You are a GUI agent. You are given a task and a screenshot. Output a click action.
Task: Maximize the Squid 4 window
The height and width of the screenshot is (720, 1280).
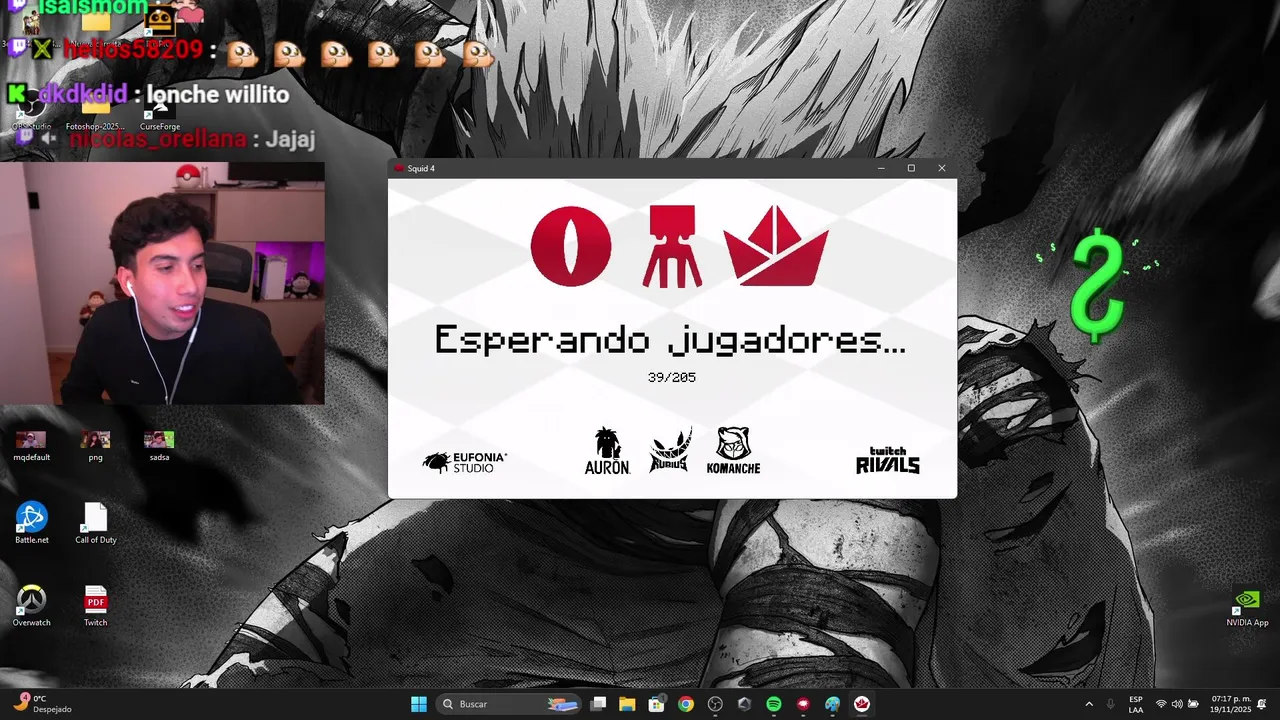[911, 168]
